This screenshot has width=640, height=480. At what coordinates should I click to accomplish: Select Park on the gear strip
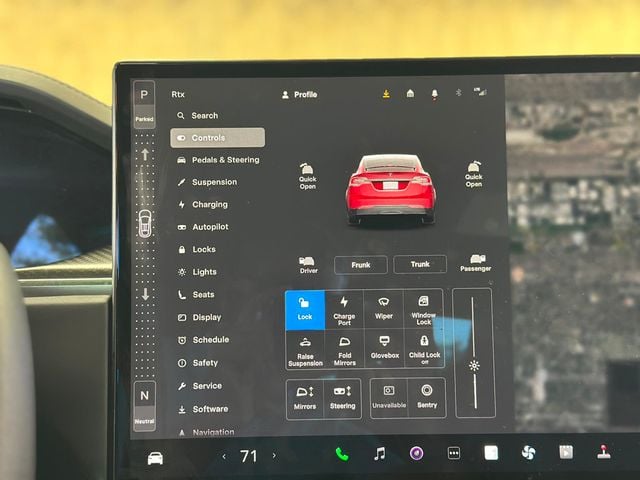click(x=144, y=104)
